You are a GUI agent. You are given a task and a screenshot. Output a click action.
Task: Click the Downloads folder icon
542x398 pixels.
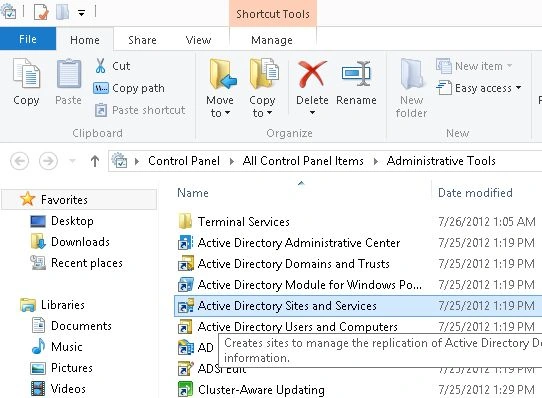pyautogui.click(x=38, y=242)
